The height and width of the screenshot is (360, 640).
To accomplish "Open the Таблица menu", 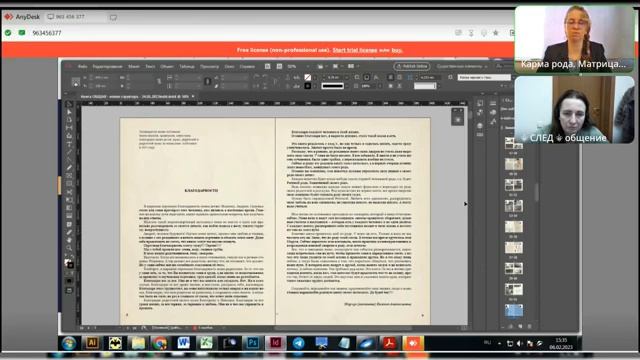I will [187, 67].
